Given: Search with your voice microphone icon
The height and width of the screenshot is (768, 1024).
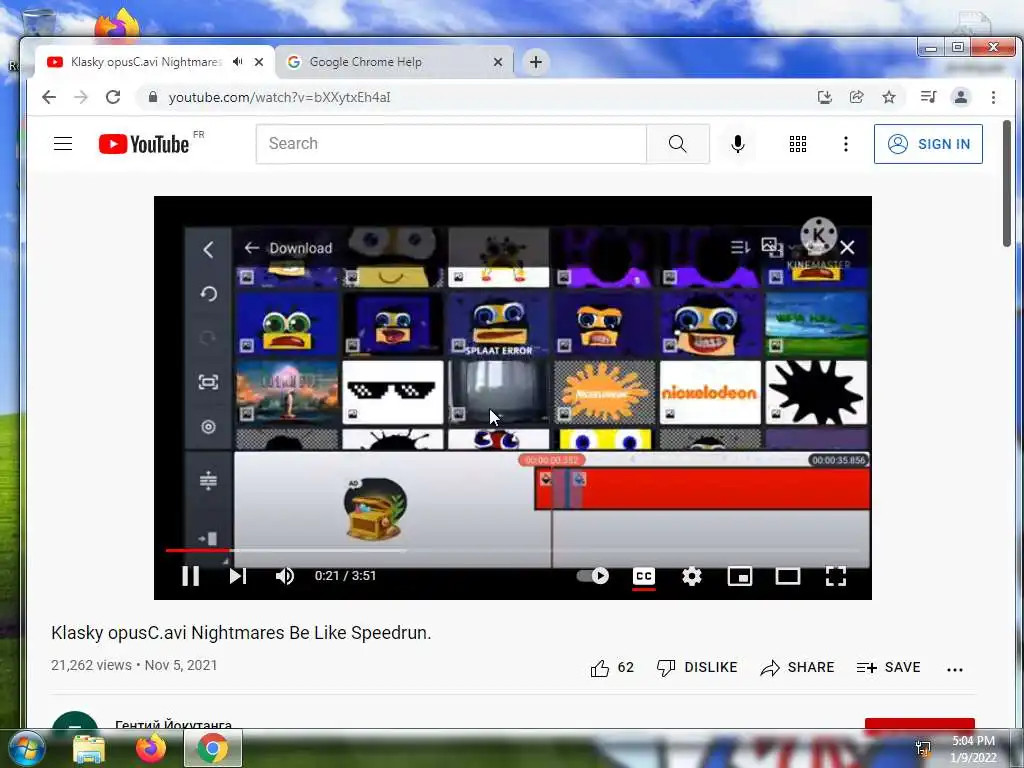Looking at the screenshot, I should coord(738,144).
